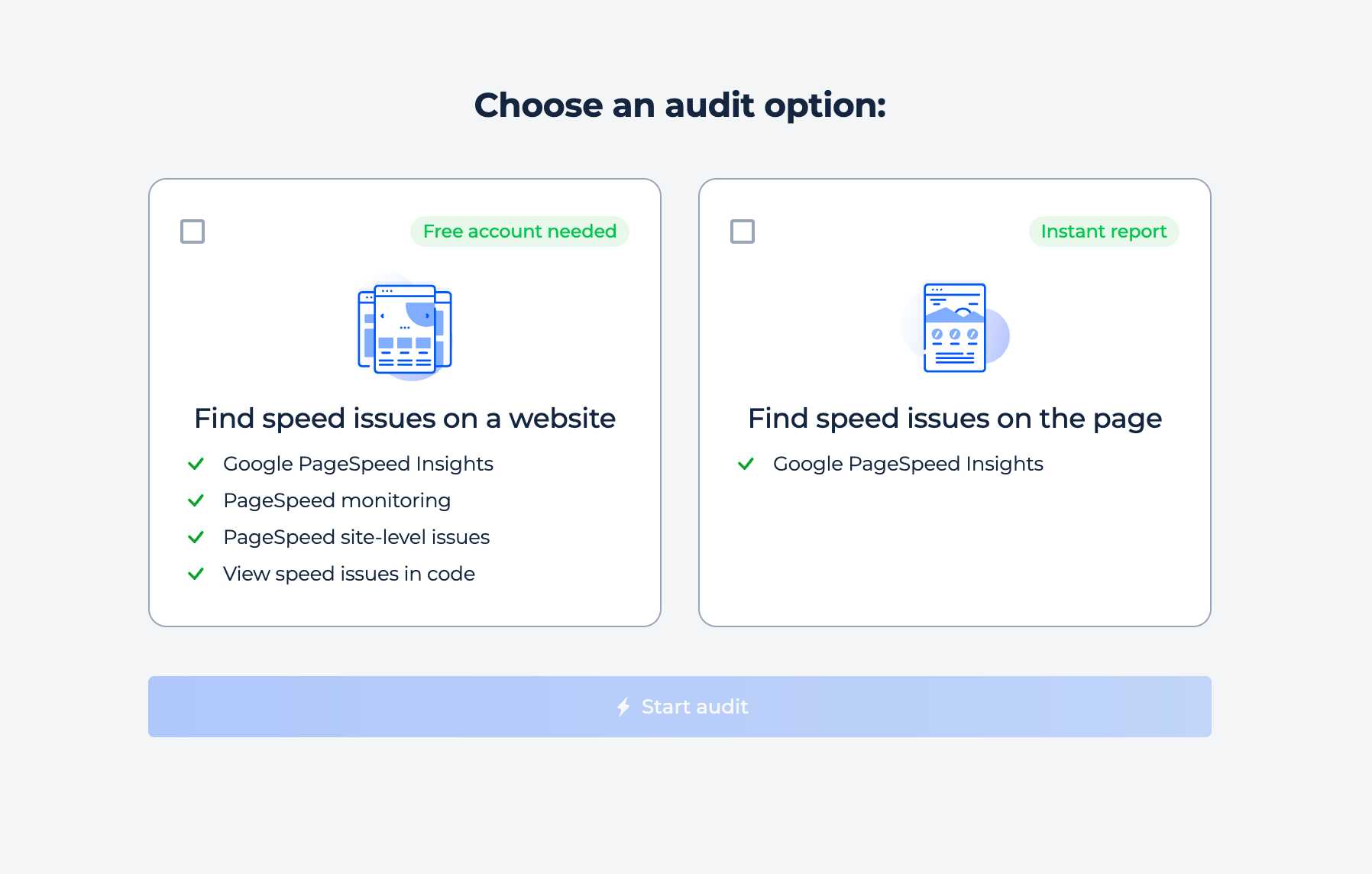Click checkmark beside PageSpeed monitoring
The width and height of the screenshot is (1372, 874).
tap(196, 500)
